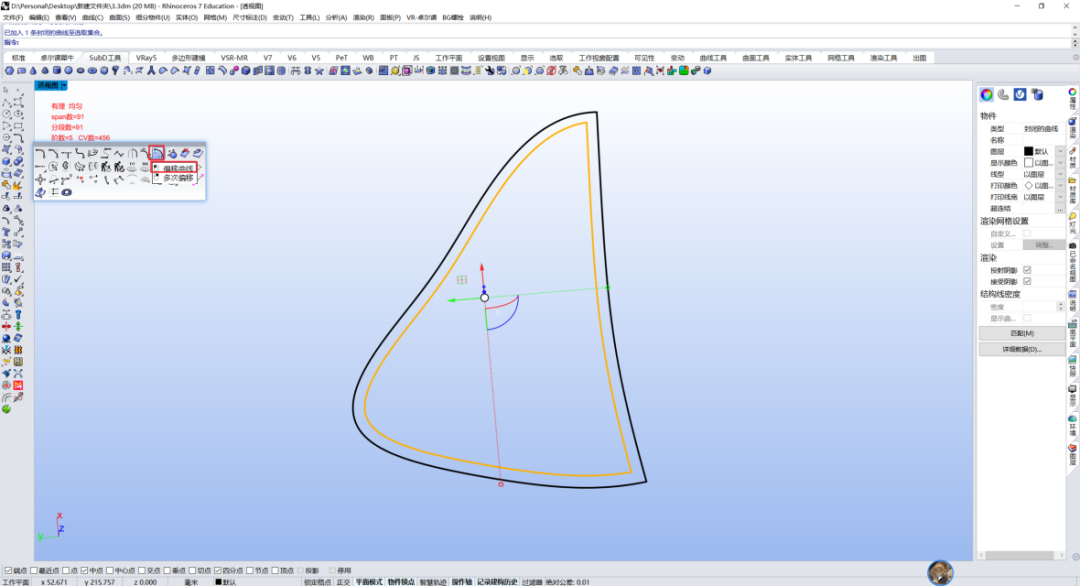
Task: Select the pointer tool in left sidebar
Action: click(6, 90)
